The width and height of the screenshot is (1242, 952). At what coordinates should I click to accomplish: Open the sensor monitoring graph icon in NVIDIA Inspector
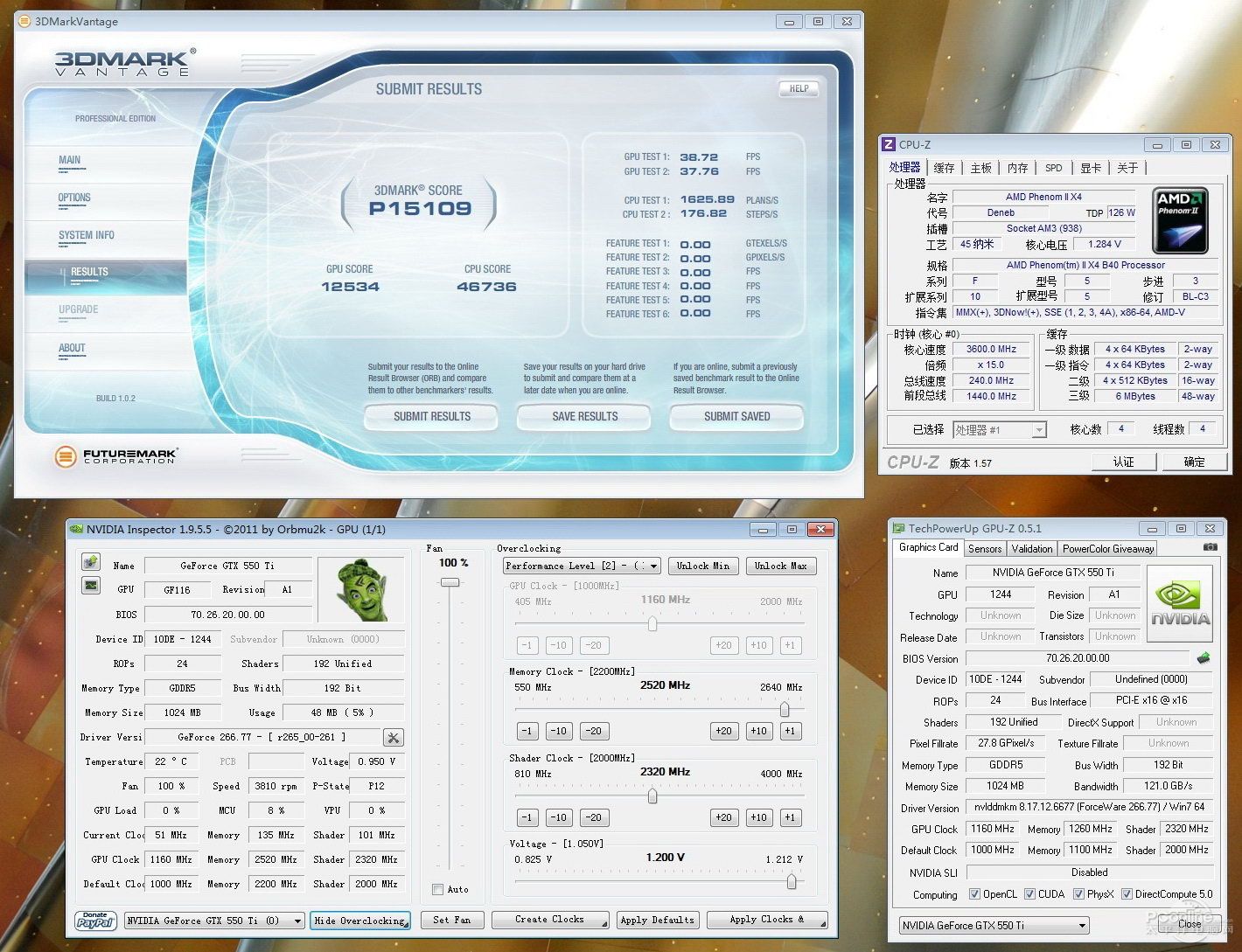pos(90,586)
